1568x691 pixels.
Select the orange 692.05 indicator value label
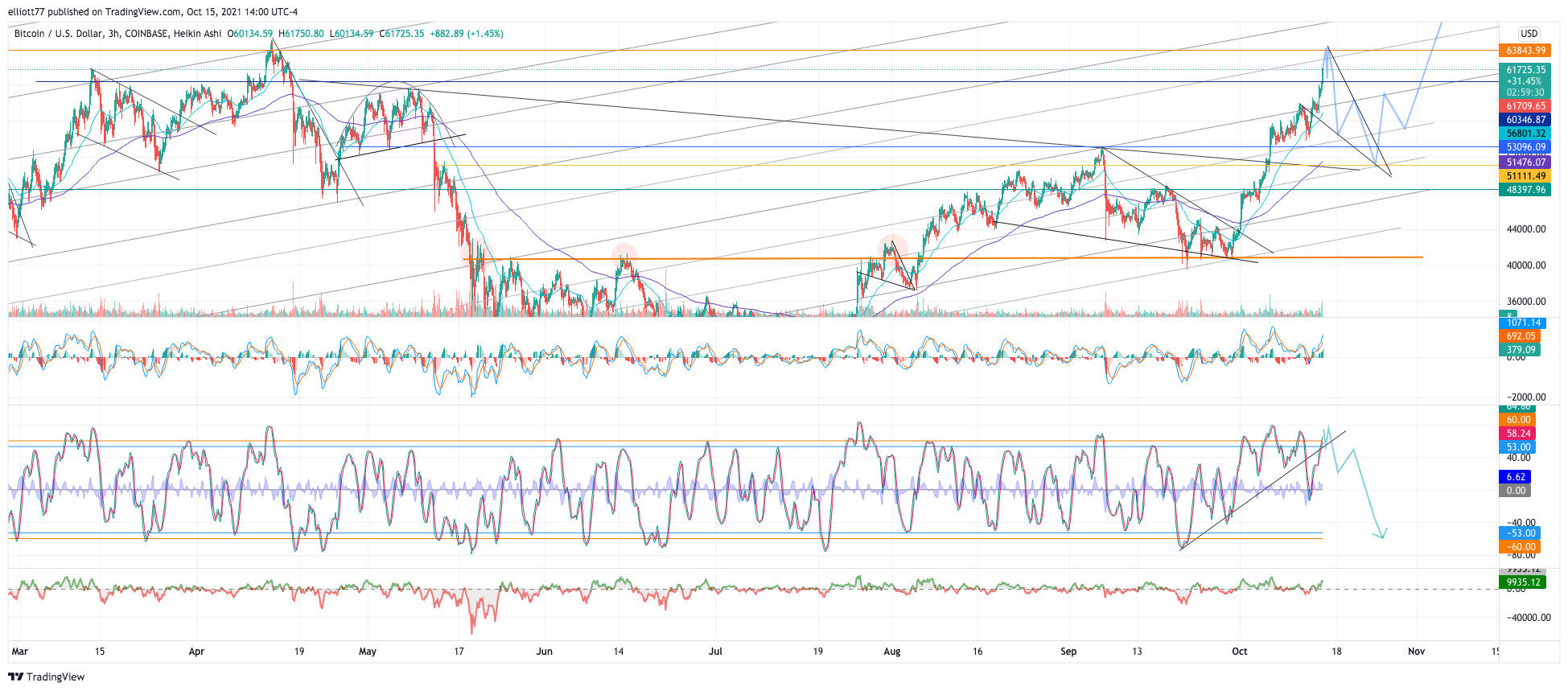click(1520, 336)
